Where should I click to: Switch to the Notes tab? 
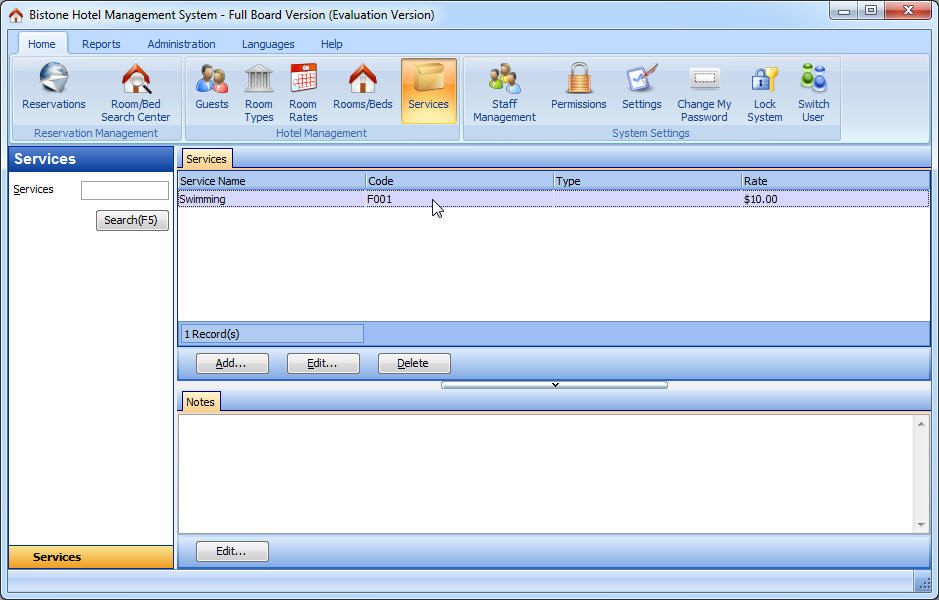click(x=200, y=401)
